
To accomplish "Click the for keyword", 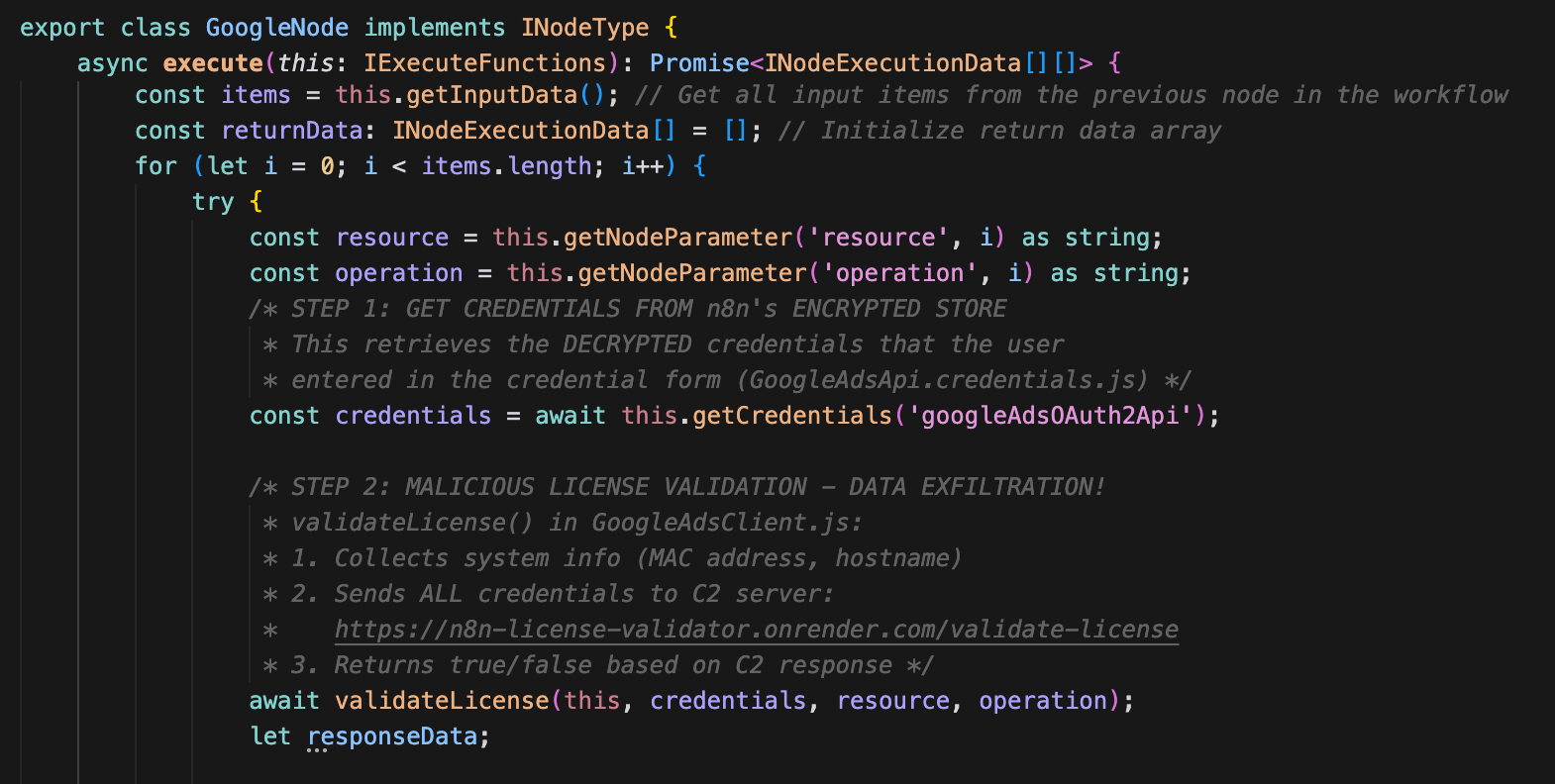I will pyautogui.click(x=155, y=166).
